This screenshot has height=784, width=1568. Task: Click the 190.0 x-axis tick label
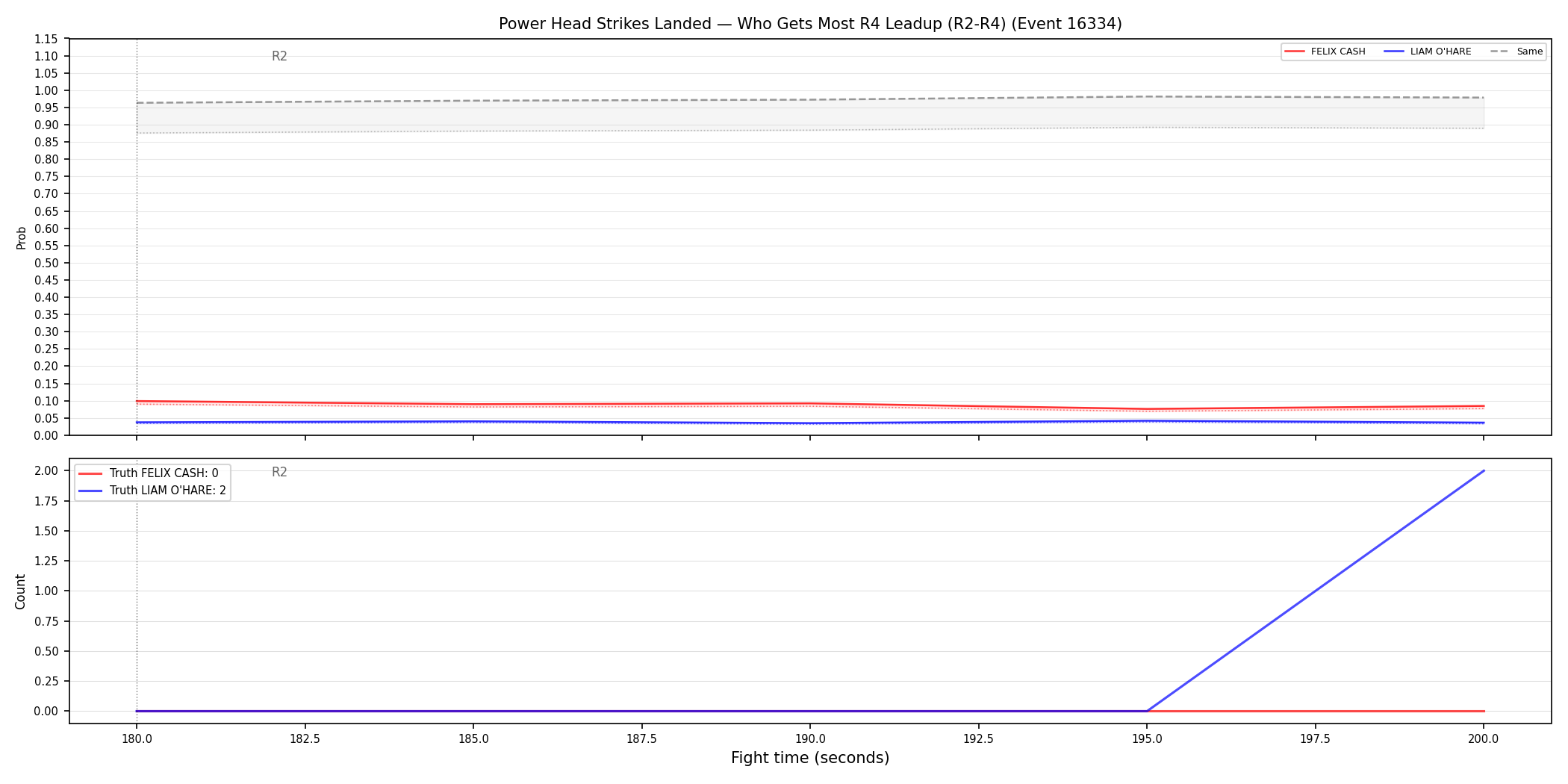(810, 739)
